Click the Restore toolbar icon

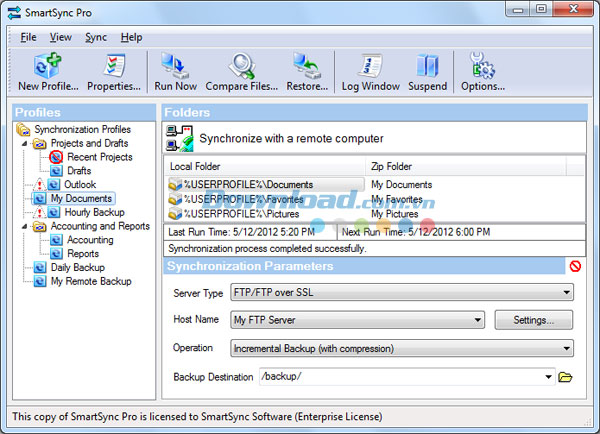coord(308,71)
